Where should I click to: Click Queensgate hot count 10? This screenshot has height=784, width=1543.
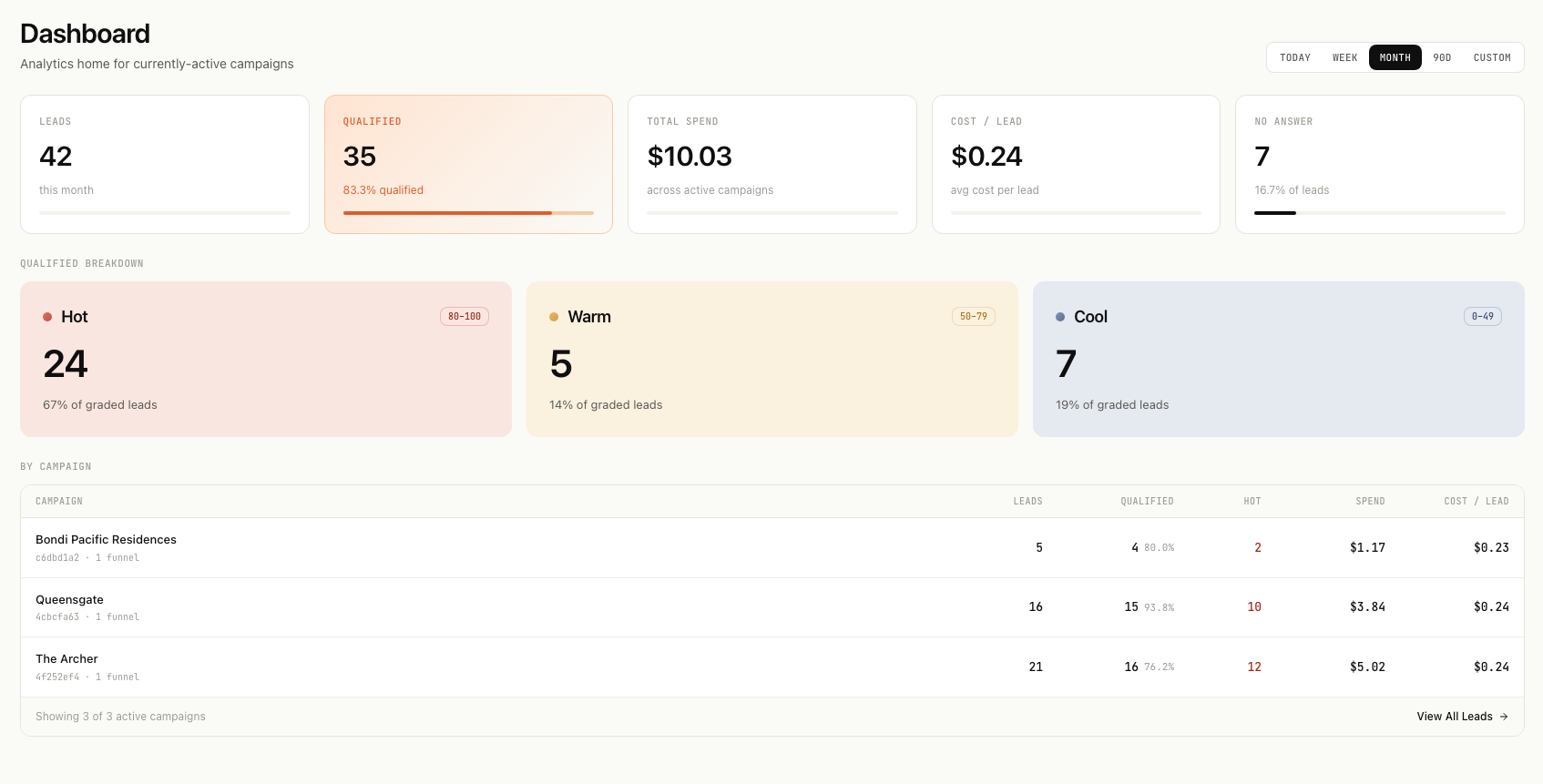coord(1254,607)
